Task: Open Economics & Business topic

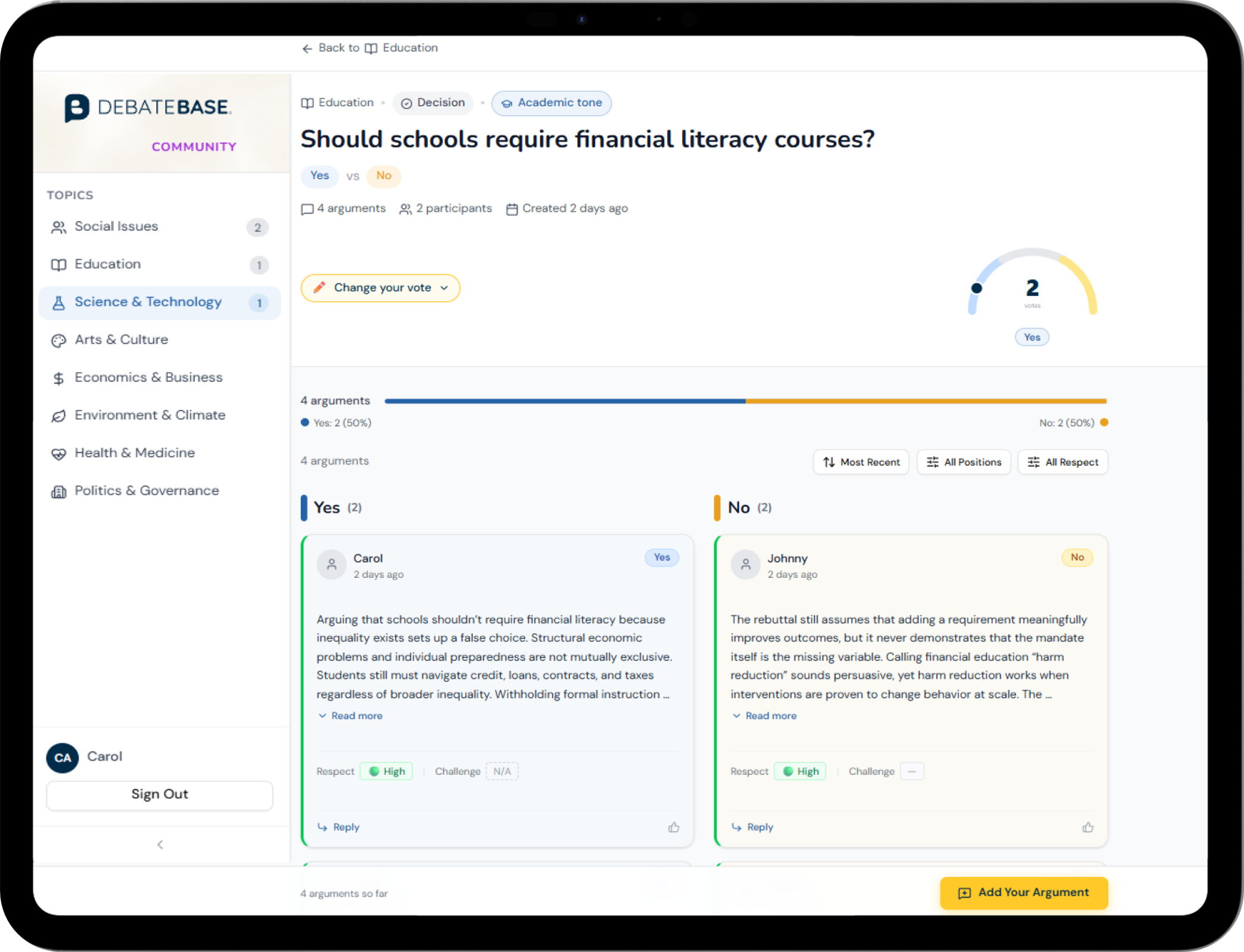Action: (148, 378)
